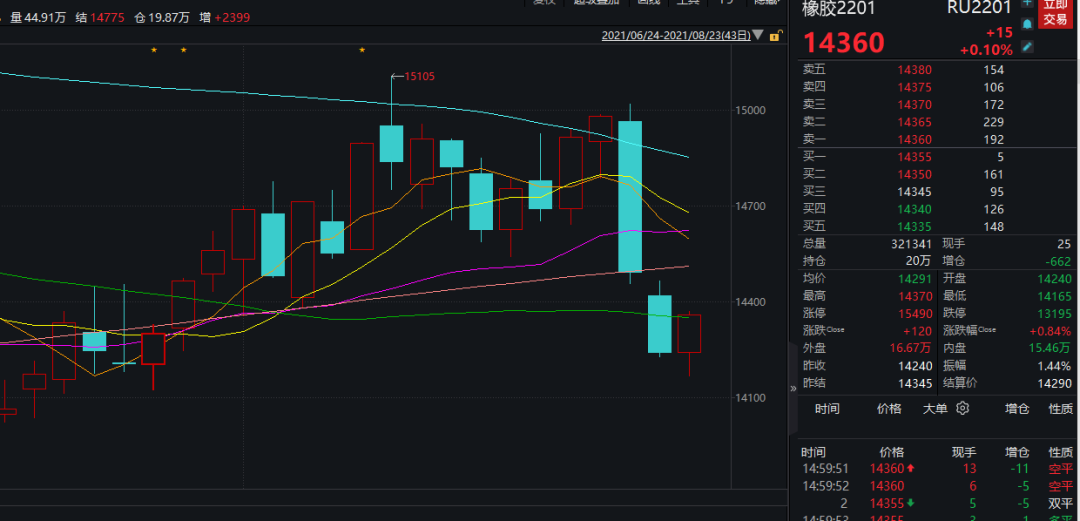Click the 大单 column header
The height and width of the screenshot is (521, 1080).
[935, 409]
